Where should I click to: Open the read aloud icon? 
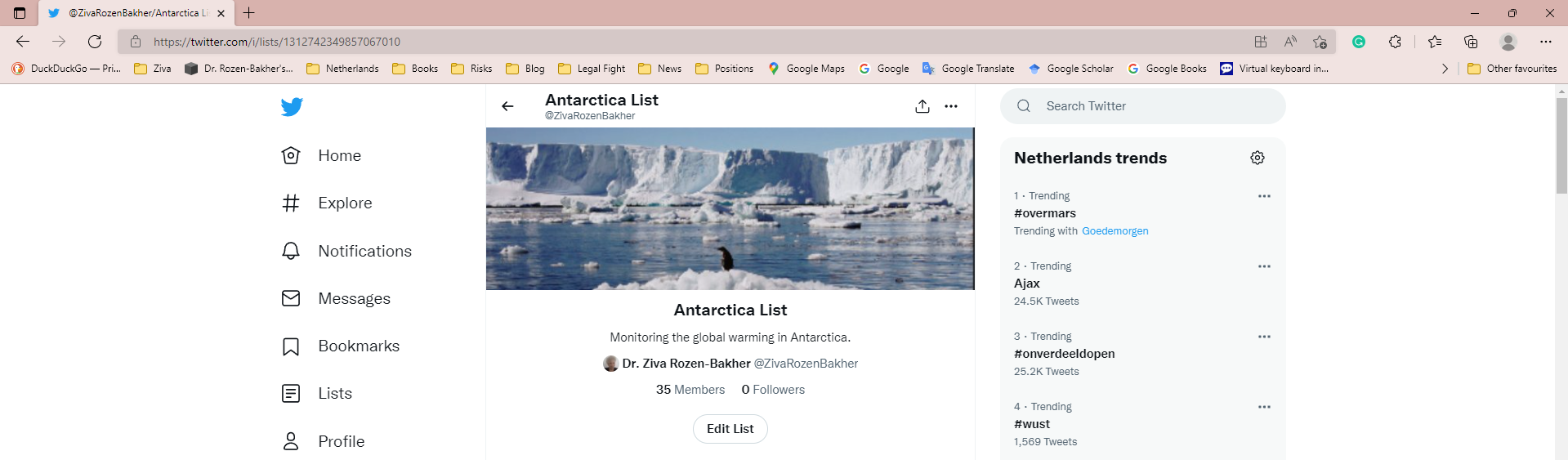[x=1290, y=42]
